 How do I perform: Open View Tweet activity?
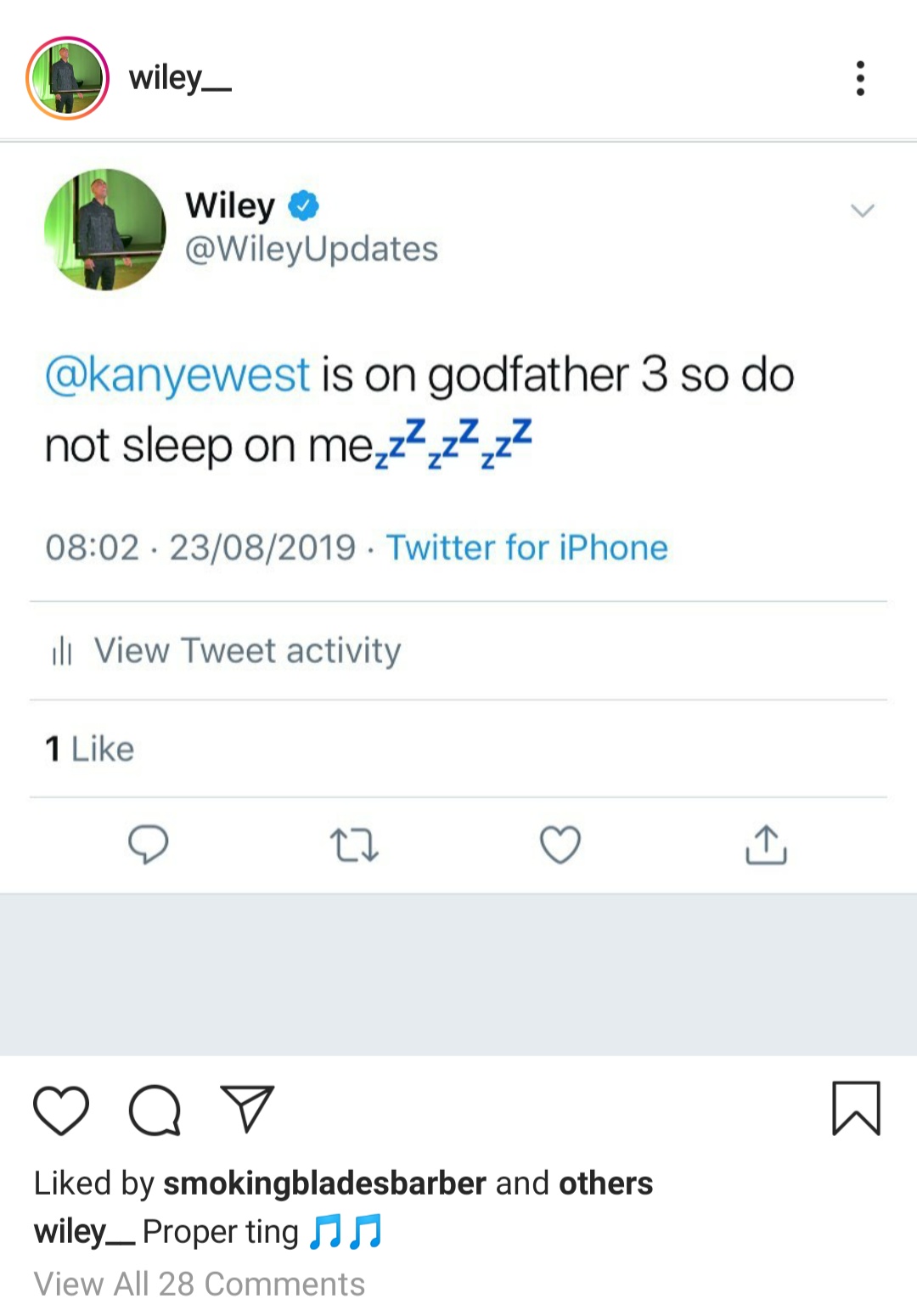pyautogui.click(x=246, y=651)
